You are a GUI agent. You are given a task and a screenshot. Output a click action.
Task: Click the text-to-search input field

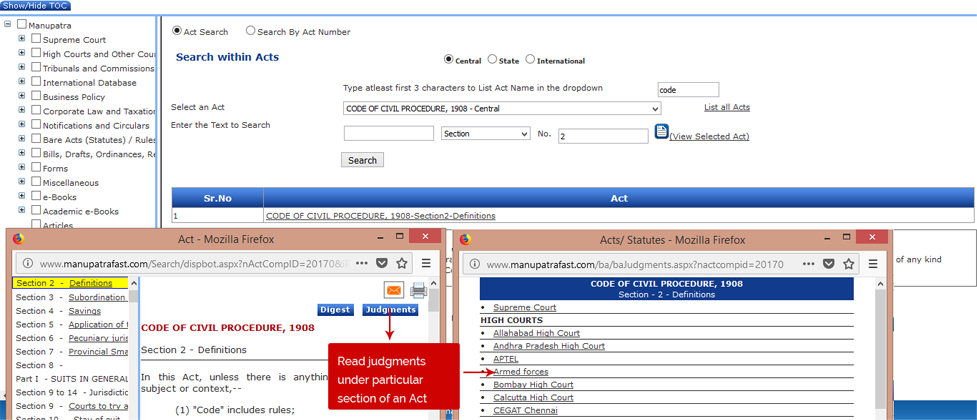[388, 134]
